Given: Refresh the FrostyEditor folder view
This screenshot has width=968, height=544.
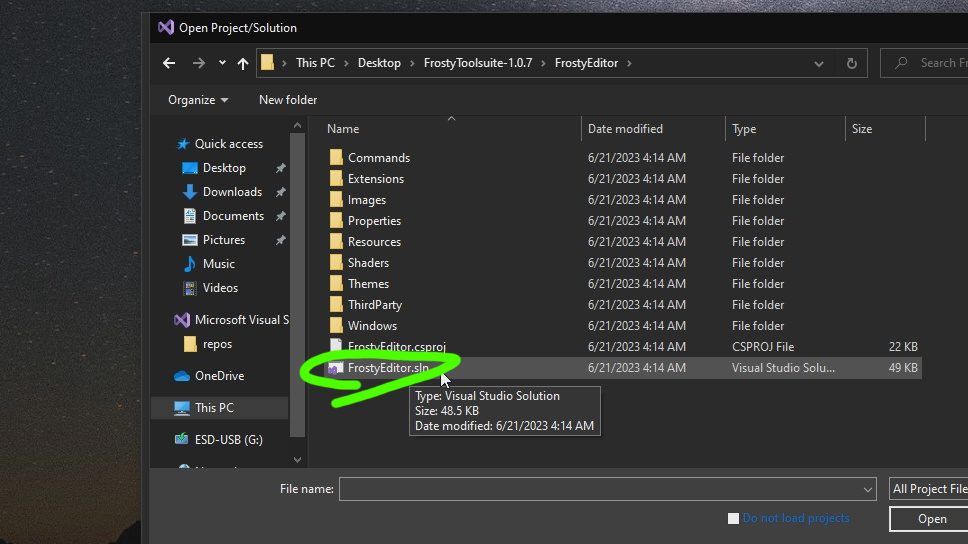Looking at the screenshot, I should point(851,64).
